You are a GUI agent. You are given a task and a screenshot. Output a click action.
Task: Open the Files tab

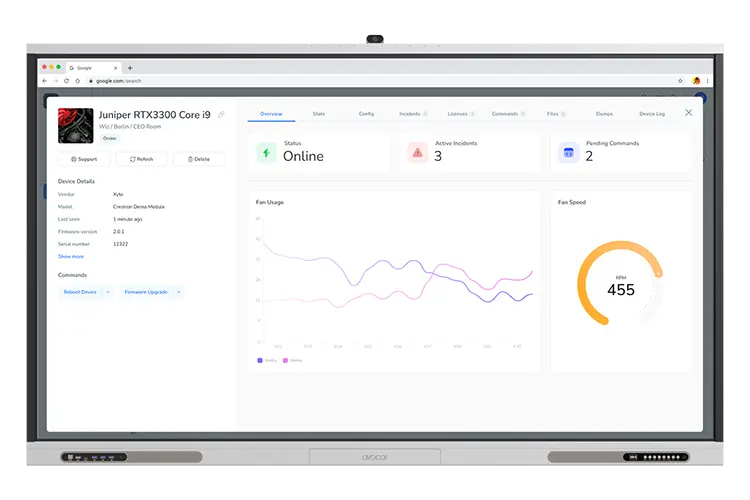tap(556, 114)
